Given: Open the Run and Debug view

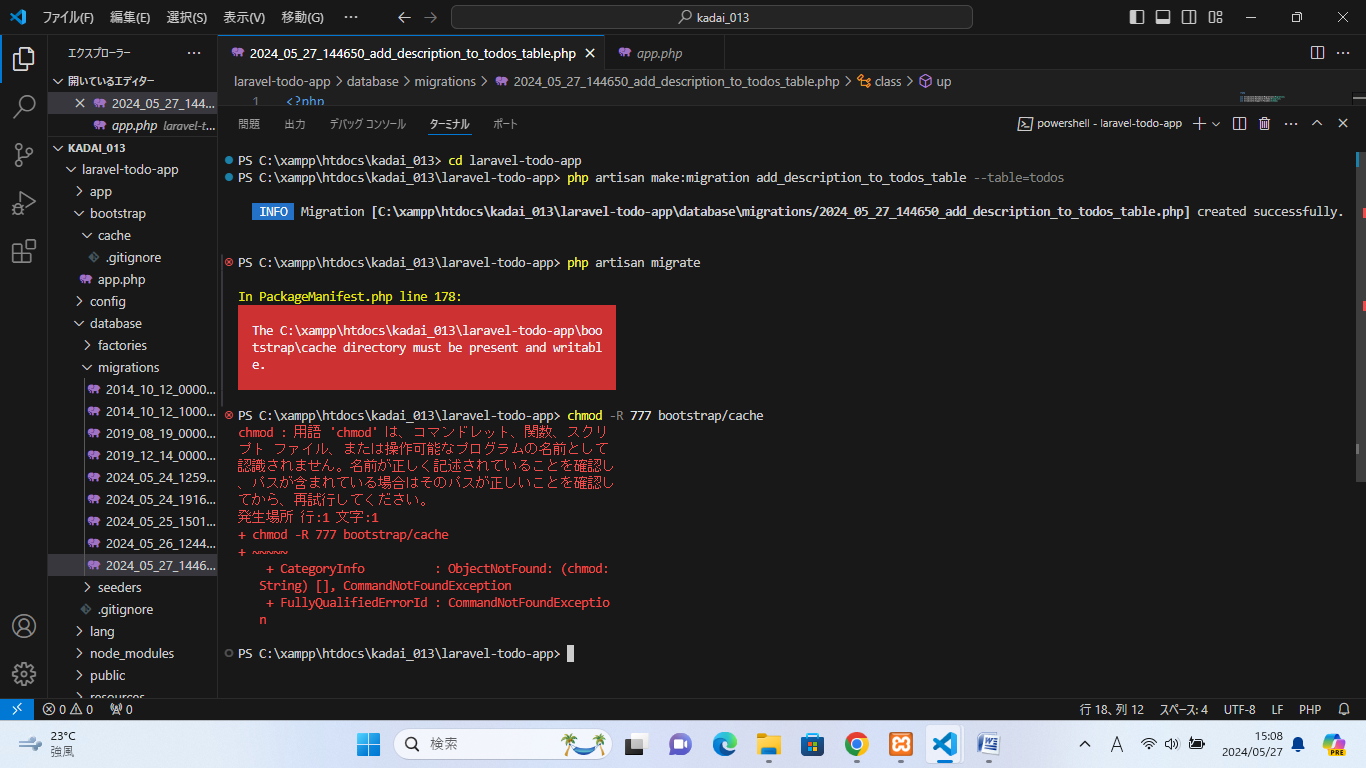Looking at the screenshot, I should 23,203.
